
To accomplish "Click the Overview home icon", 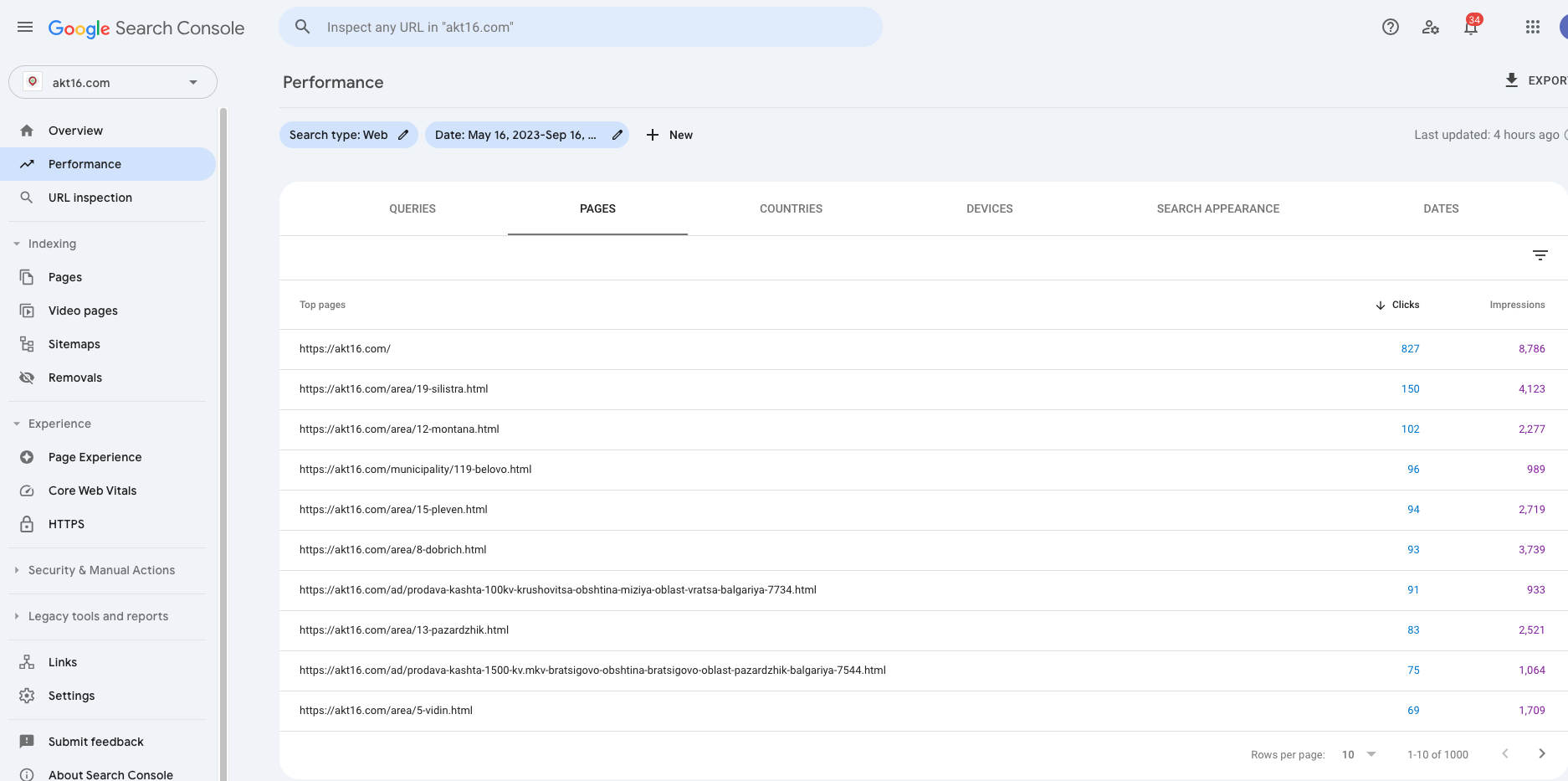I will pos(27,131).
